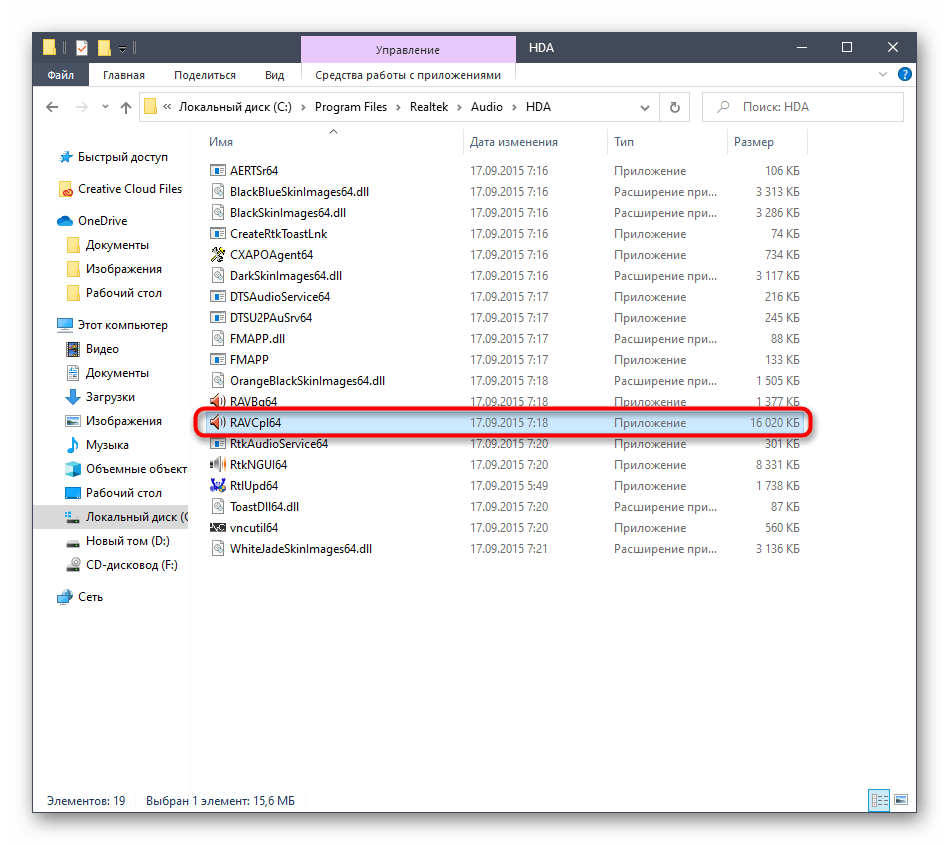Select the RtkAudioService64 file name
949x845 pixels.
click(278, 444)
